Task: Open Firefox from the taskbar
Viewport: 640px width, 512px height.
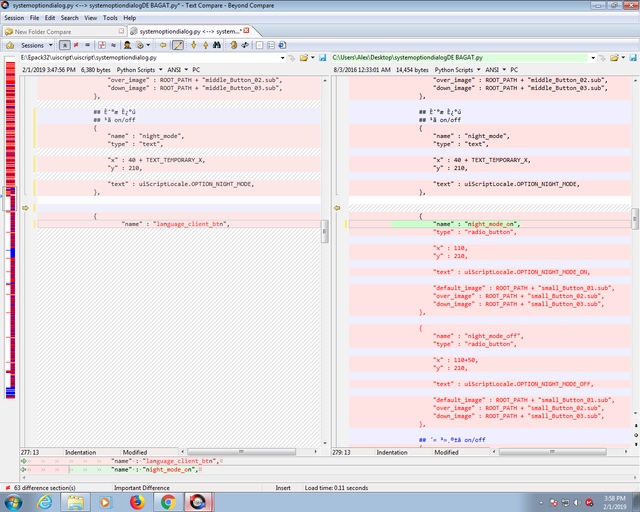Action: coord(137,502)
